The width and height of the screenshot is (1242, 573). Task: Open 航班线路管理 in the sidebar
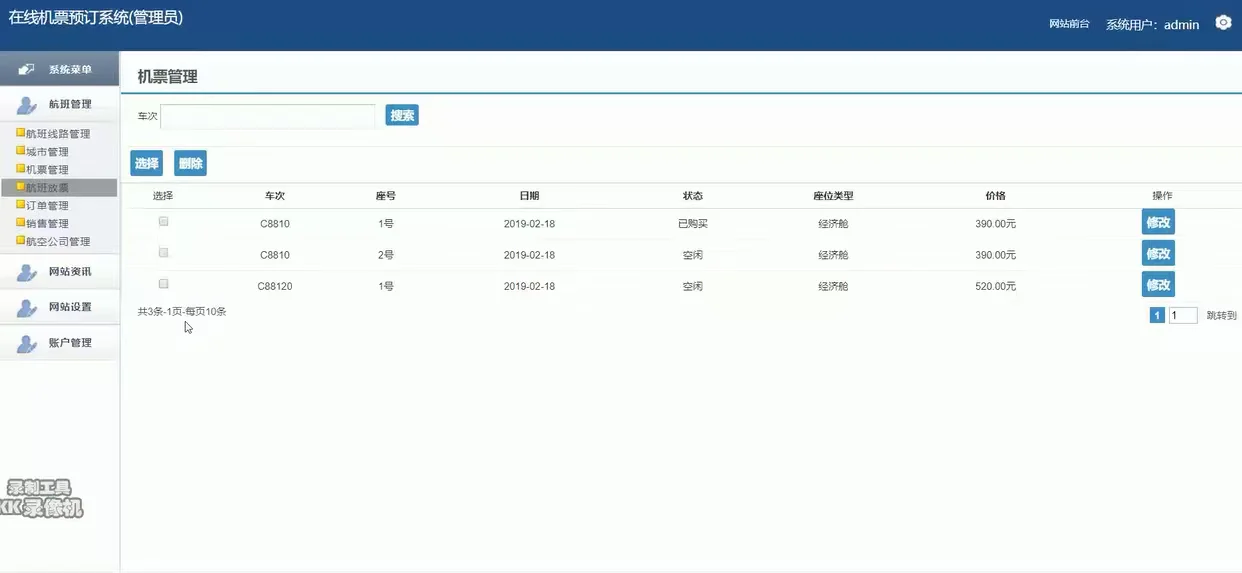(x=58, y=134)
